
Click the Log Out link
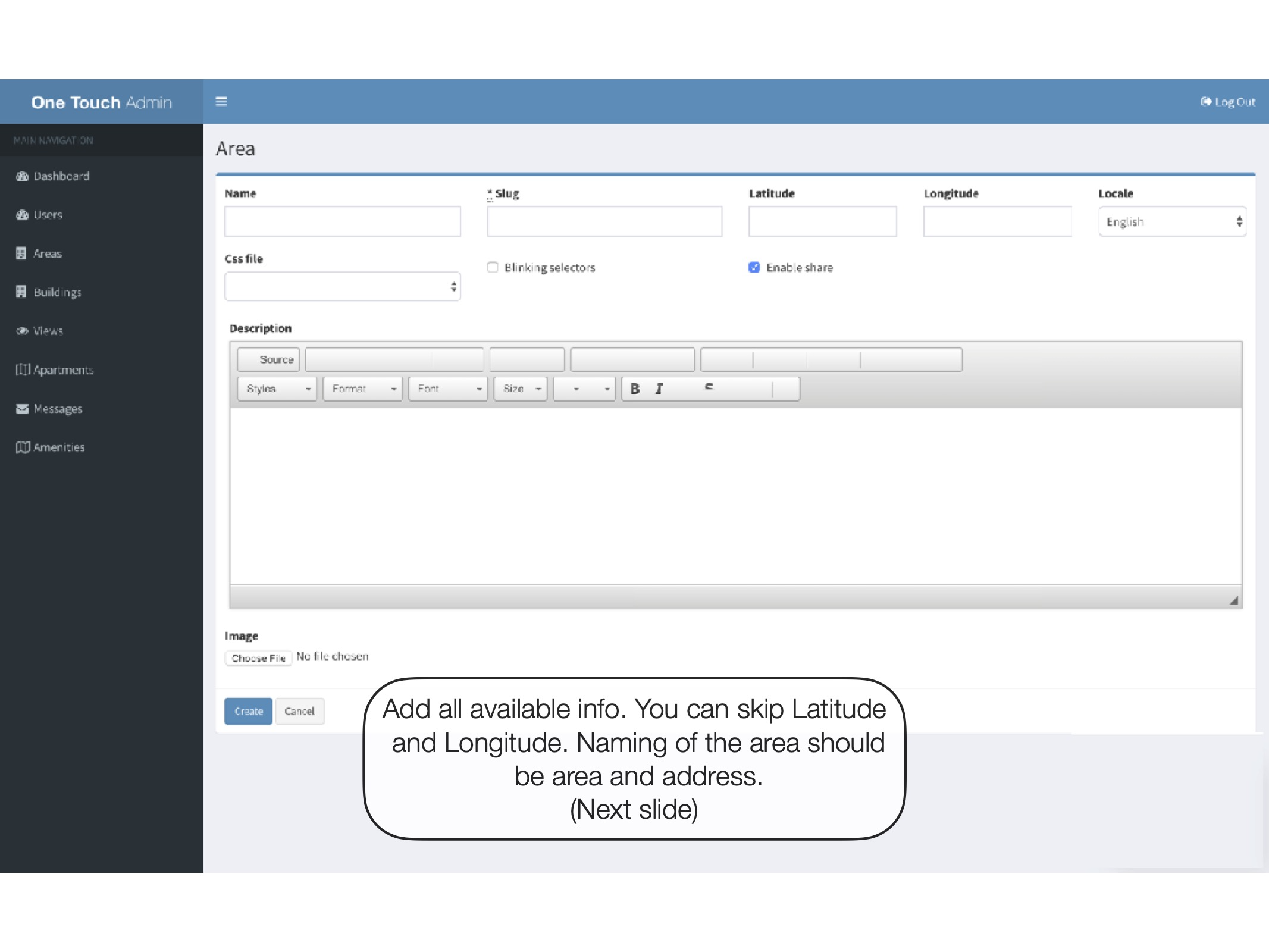pyautogui.click(x=1228, y=102)
